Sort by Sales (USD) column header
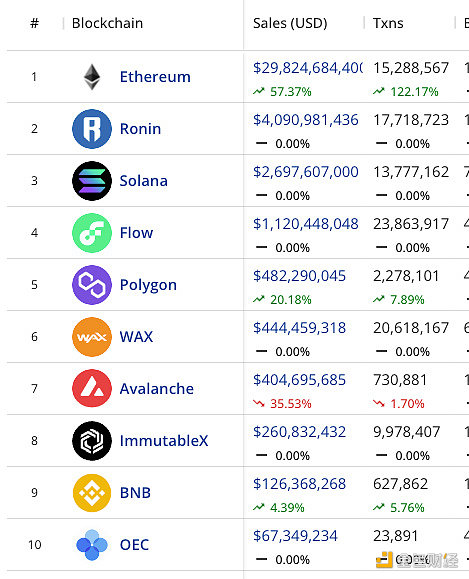469x579 pixels. [290, 23]
